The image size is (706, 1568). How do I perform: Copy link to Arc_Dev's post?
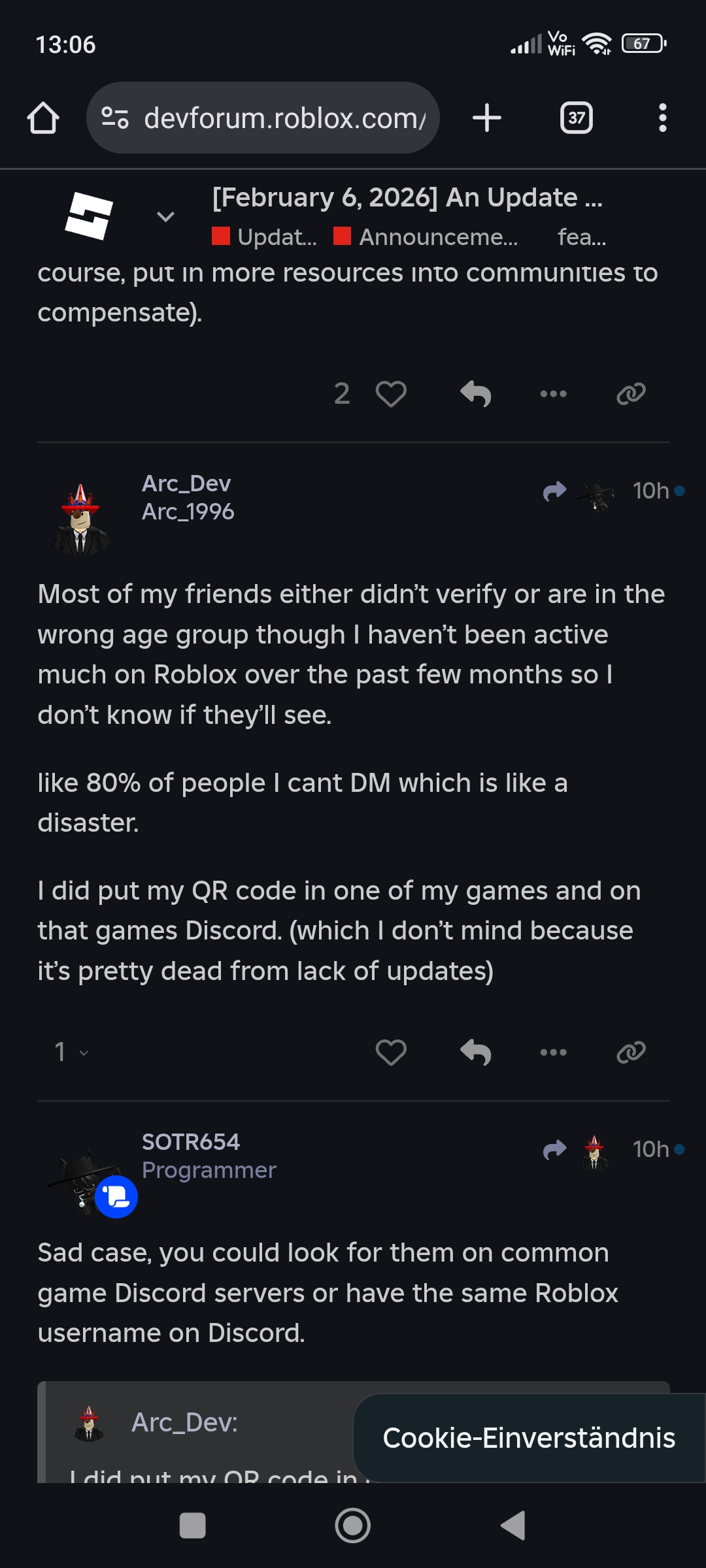[631, 1052]
